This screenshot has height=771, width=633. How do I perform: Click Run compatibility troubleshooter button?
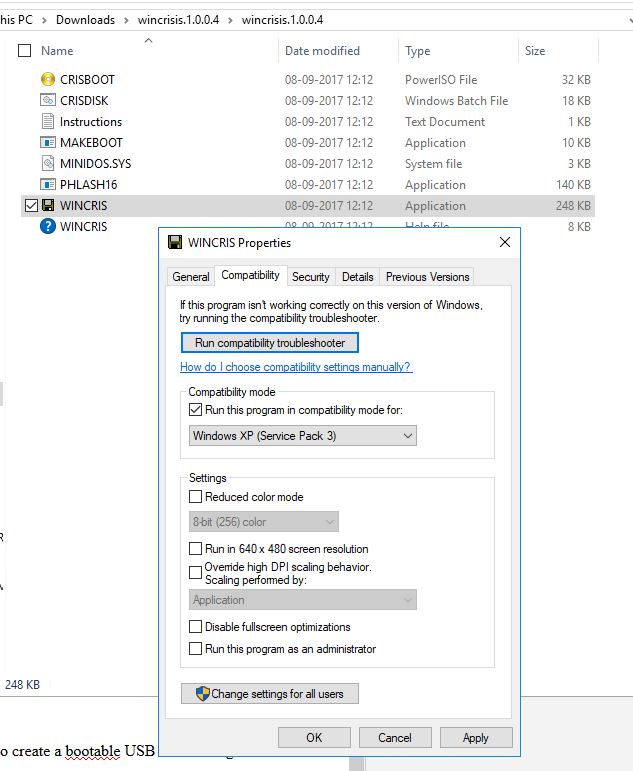(x=270, y=343)
